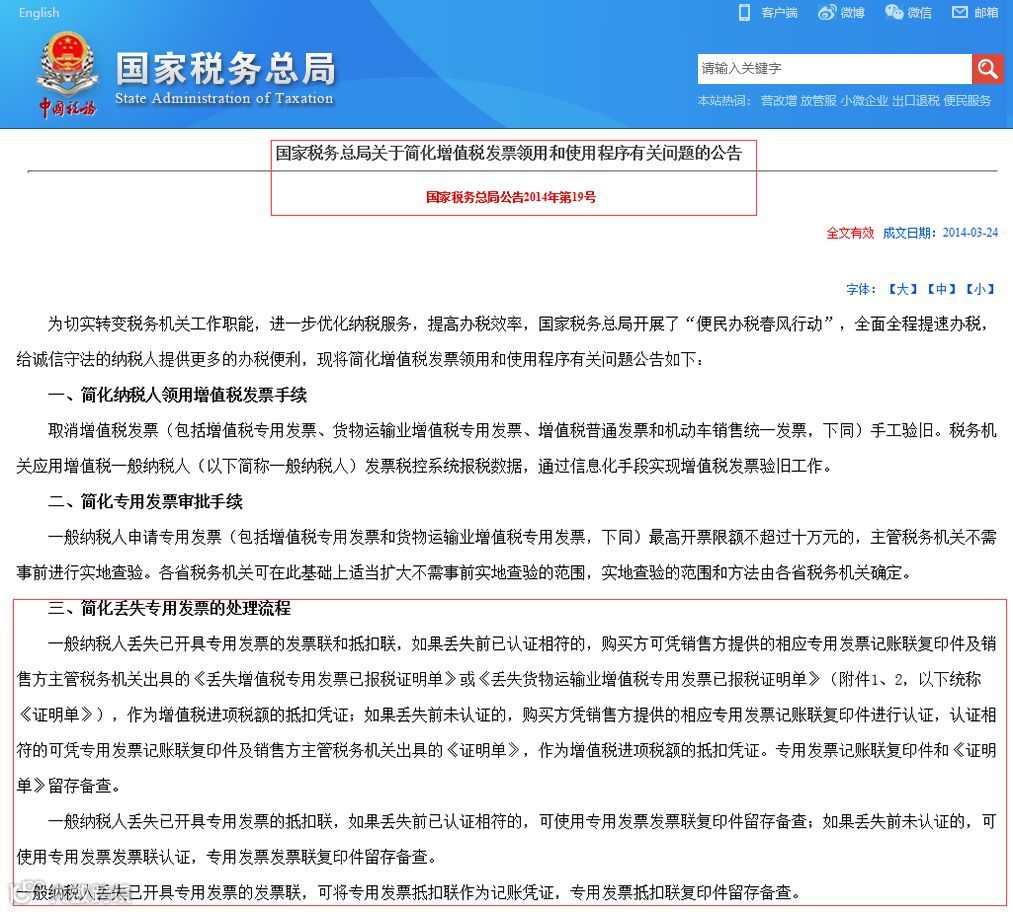Click the red search magnifier button

pyautogui.click(x=987, y=68)
